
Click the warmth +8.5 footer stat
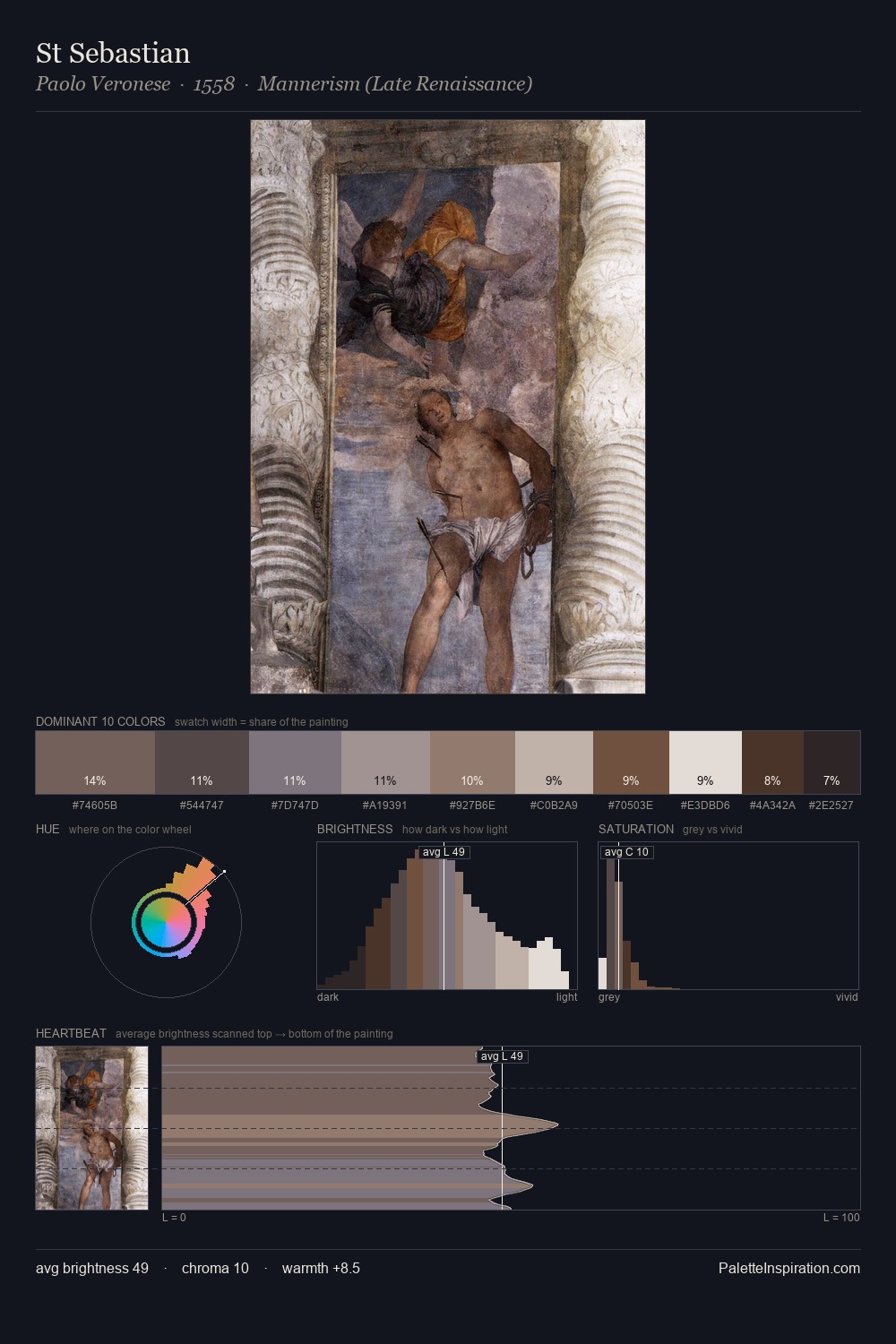click(x=321, y=1268)
